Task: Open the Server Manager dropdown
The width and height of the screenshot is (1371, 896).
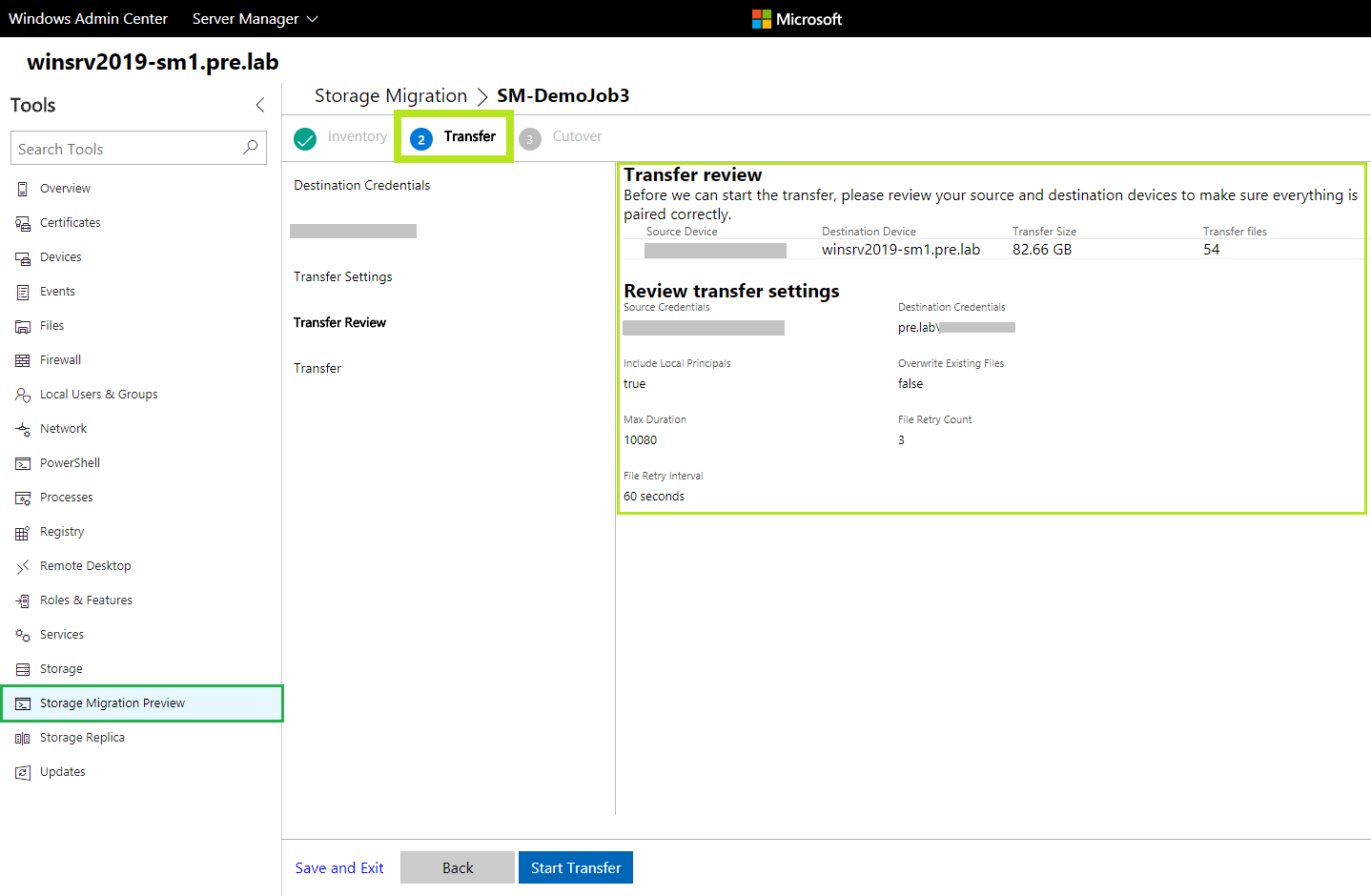Action: pyautogui.click(x=256, y=19)
